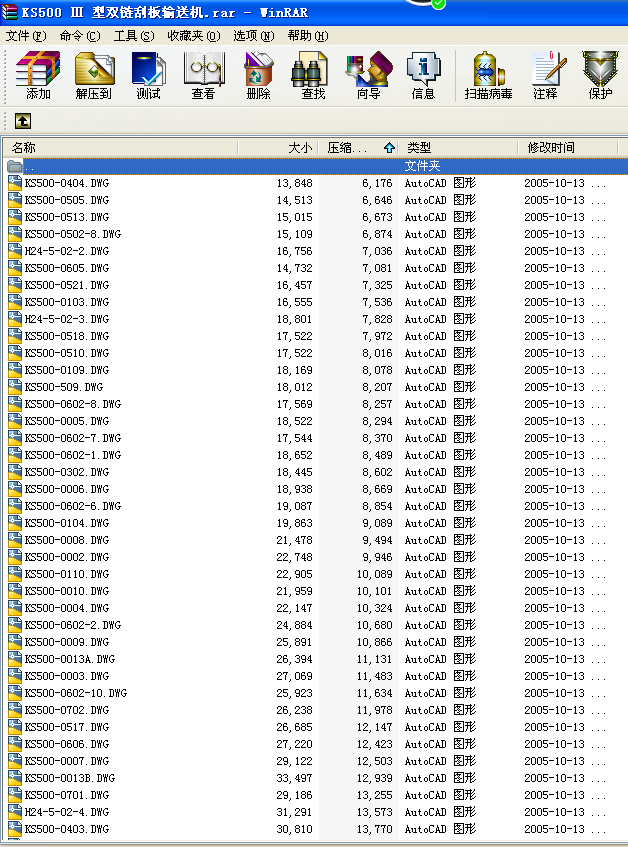Image resolution: width=628 pixels, height=847 pixels.
Task: Select file KS500-0510.DWG
Action: pyautogui.click(x=66, y=353)
